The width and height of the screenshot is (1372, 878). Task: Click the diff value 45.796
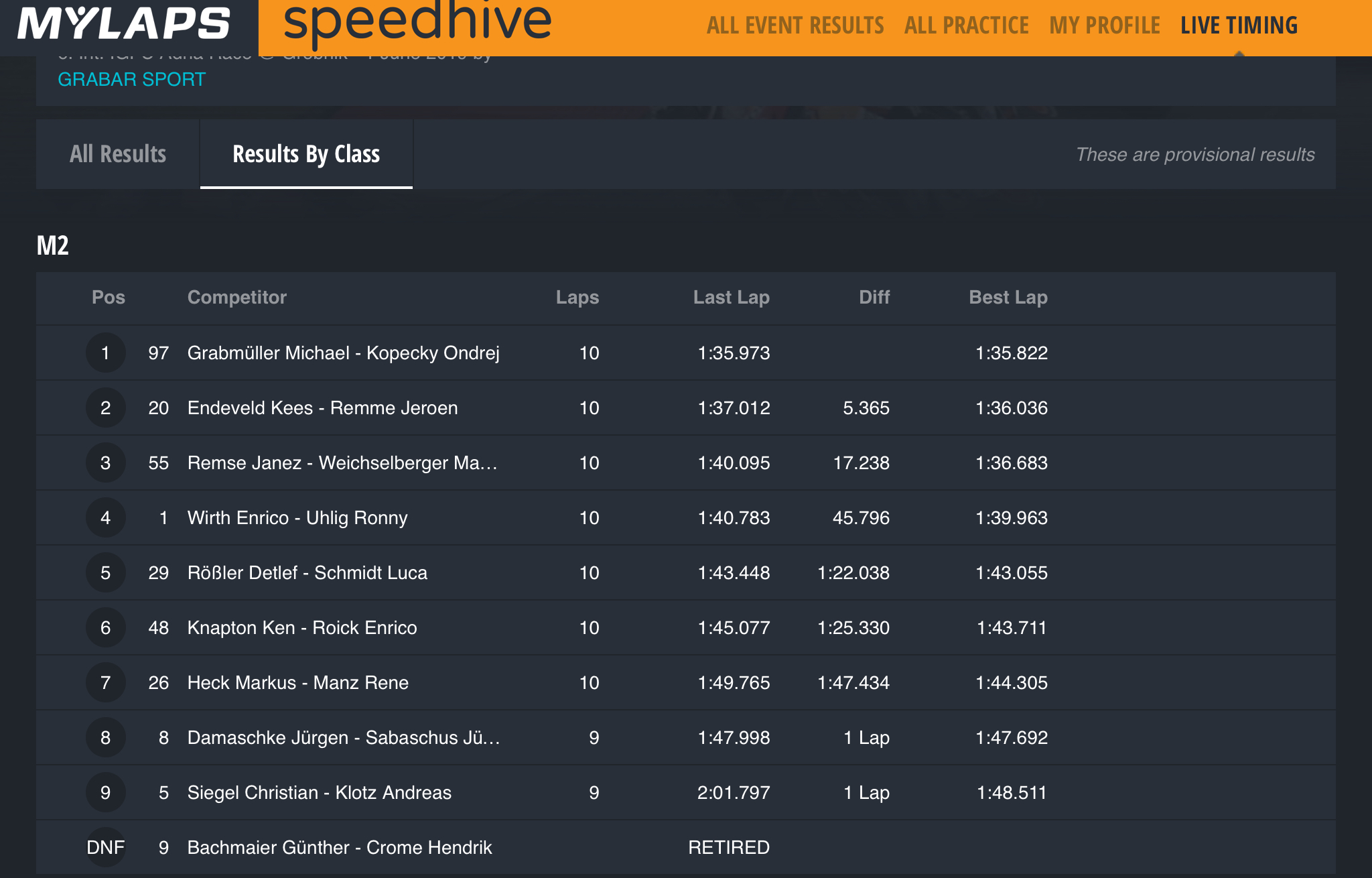point(862,517)
